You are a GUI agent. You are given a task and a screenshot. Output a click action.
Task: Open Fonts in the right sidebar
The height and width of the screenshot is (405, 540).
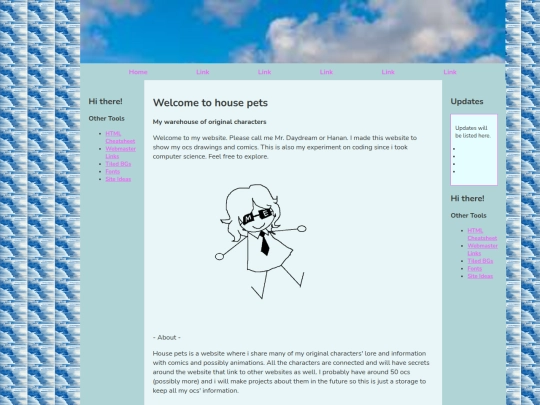[x=475, y=269]
